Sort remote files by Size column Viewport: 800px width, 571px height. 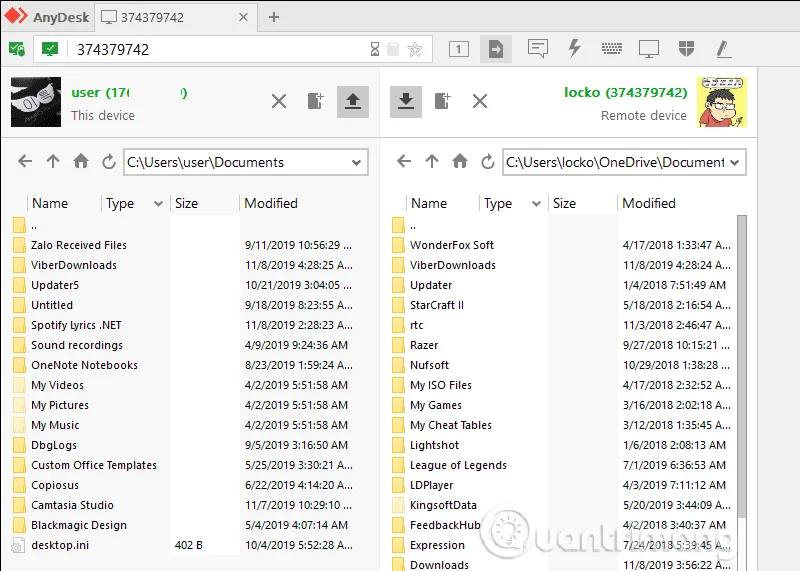click(564, 204)
